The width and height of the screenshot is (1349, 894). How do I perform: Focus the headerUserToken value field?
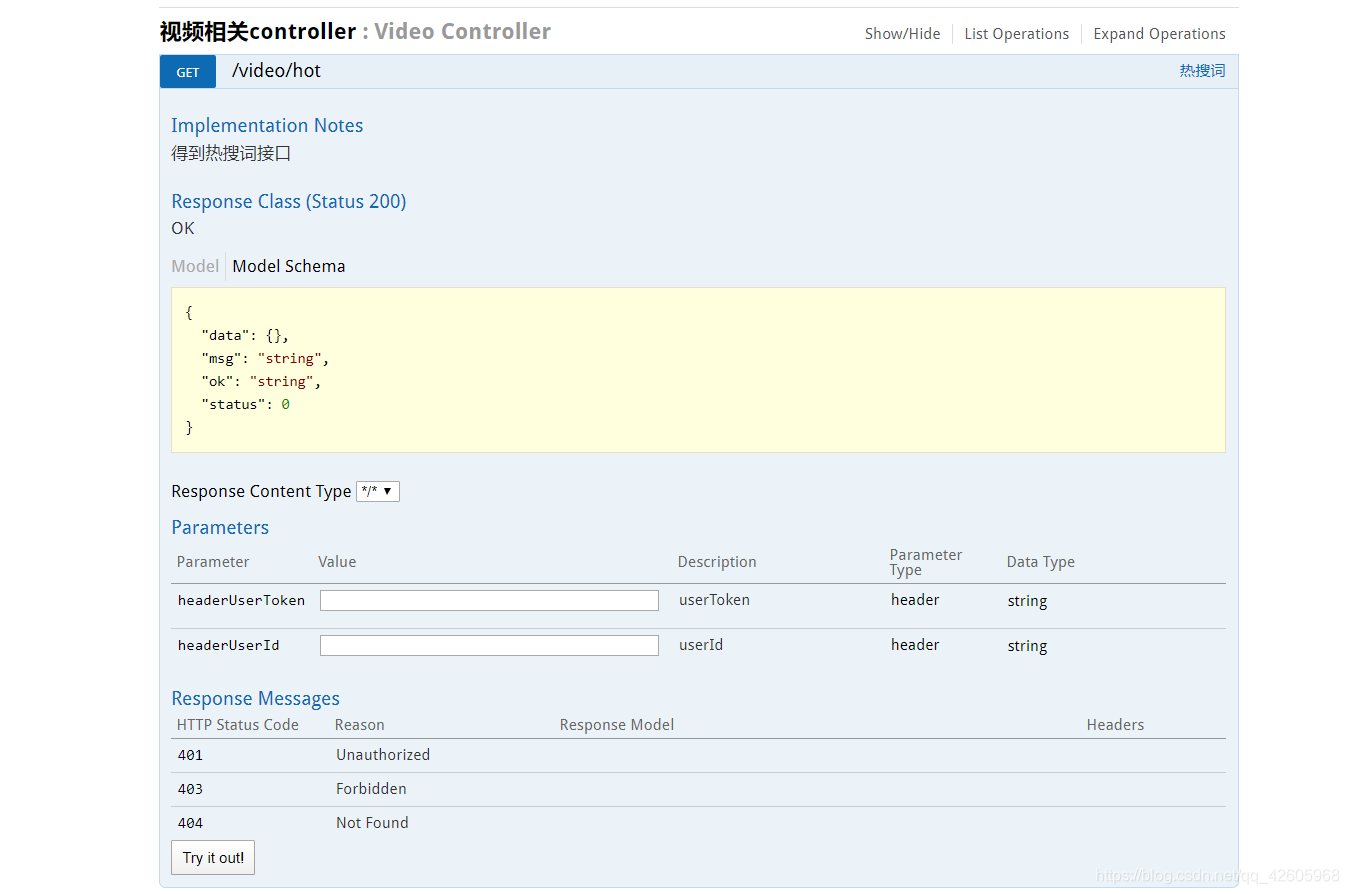pyautogui.click(x=489, y=600)
